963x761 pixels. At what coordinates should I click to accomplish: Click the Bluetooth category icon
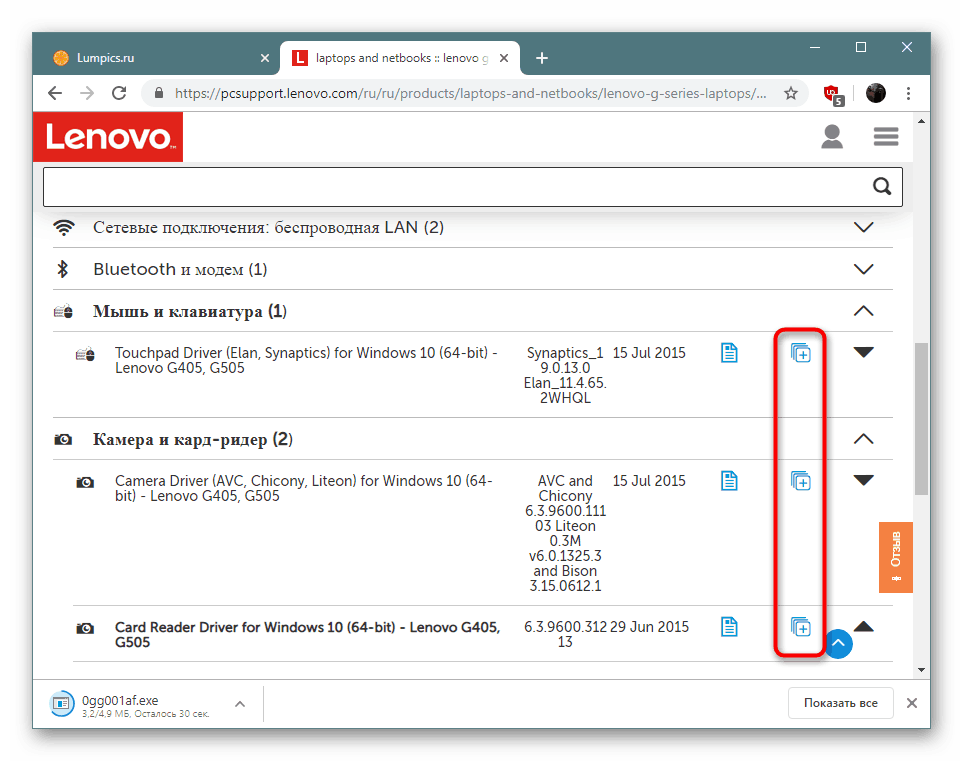click(x=63, y=269)
